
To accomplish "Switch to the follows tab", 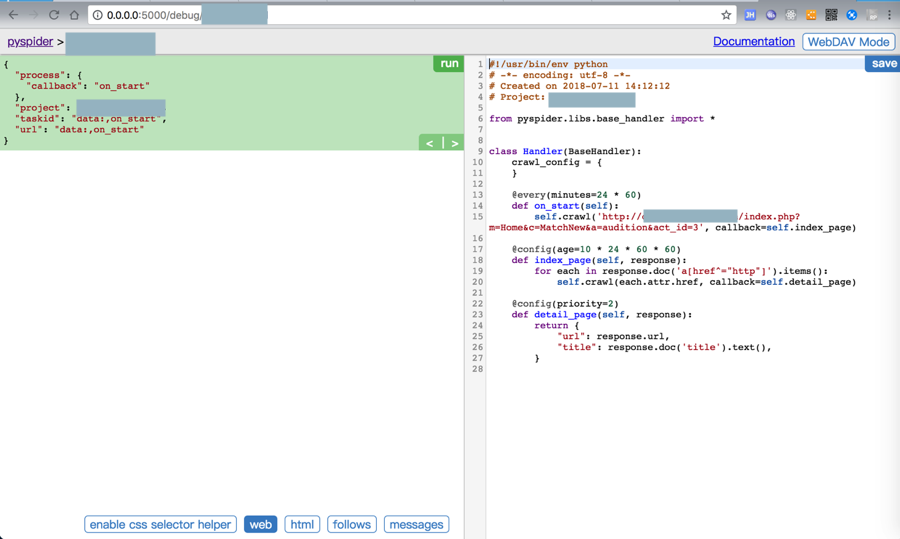I will pyautogui.click(x=351, y=524).
